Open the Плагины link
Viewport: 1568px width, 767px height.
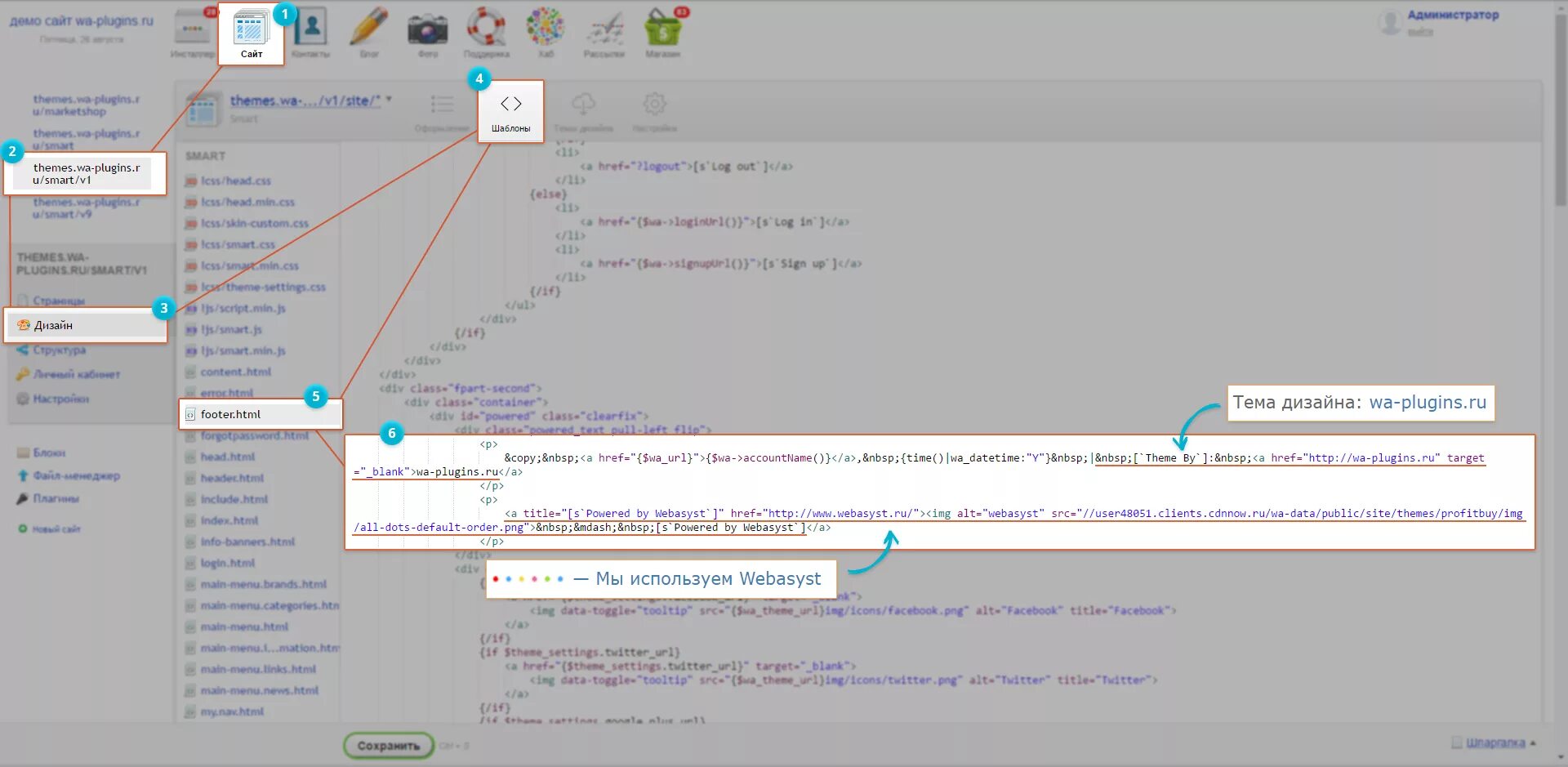(x=56, y=498)
